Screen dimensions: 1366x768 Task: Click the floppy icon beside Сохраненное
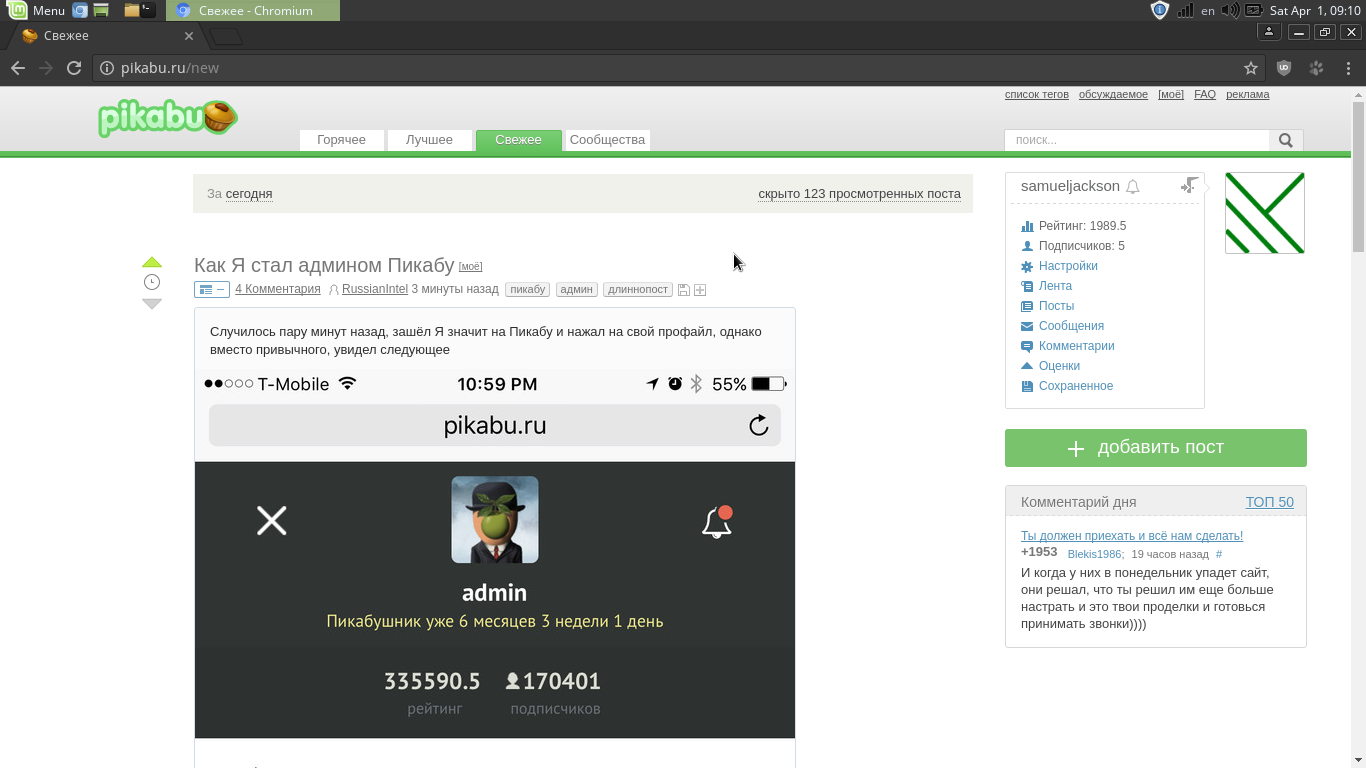(x=1027, y=386)
